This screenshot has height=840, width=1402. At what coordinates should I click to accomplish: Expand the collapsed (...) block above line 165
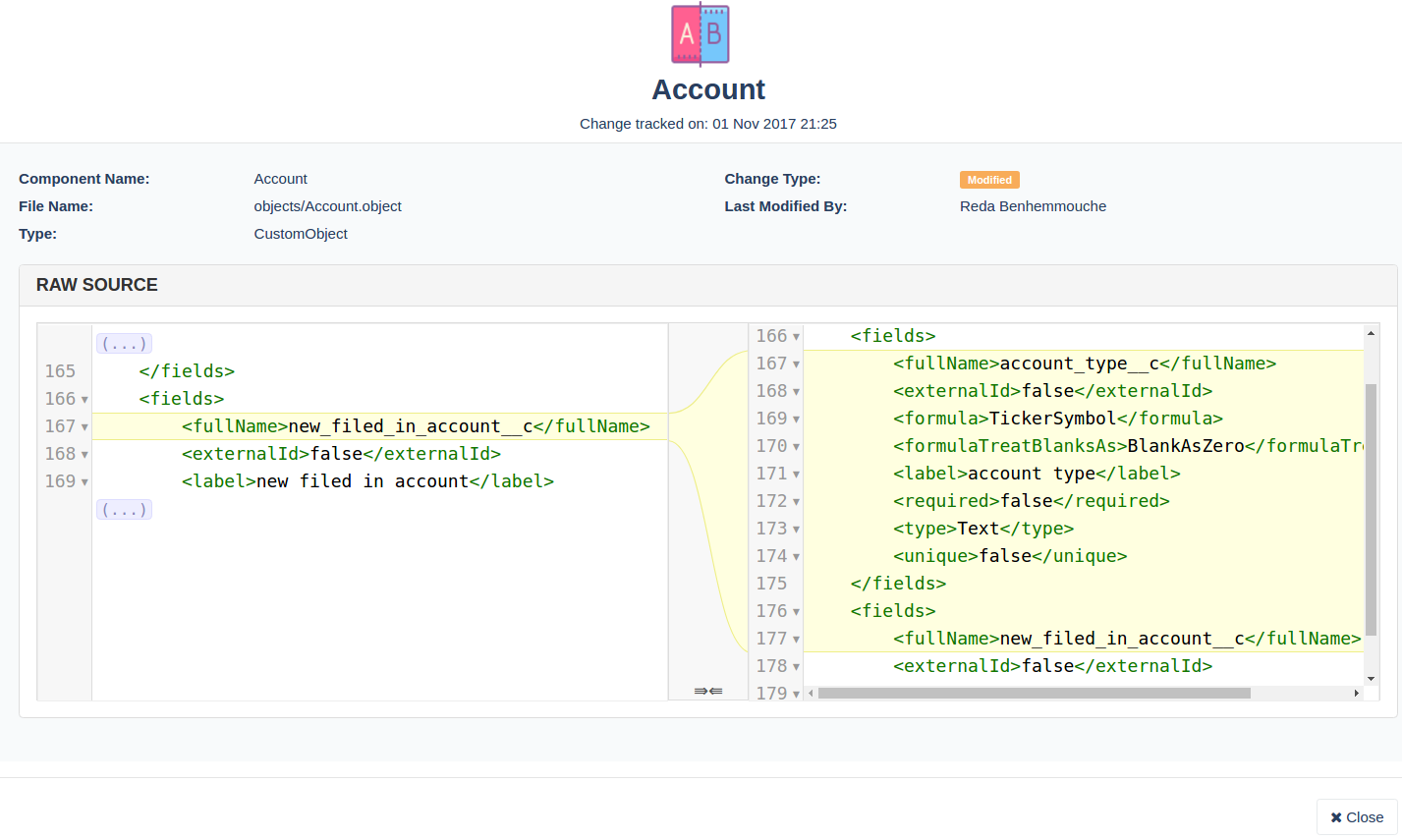124,344
